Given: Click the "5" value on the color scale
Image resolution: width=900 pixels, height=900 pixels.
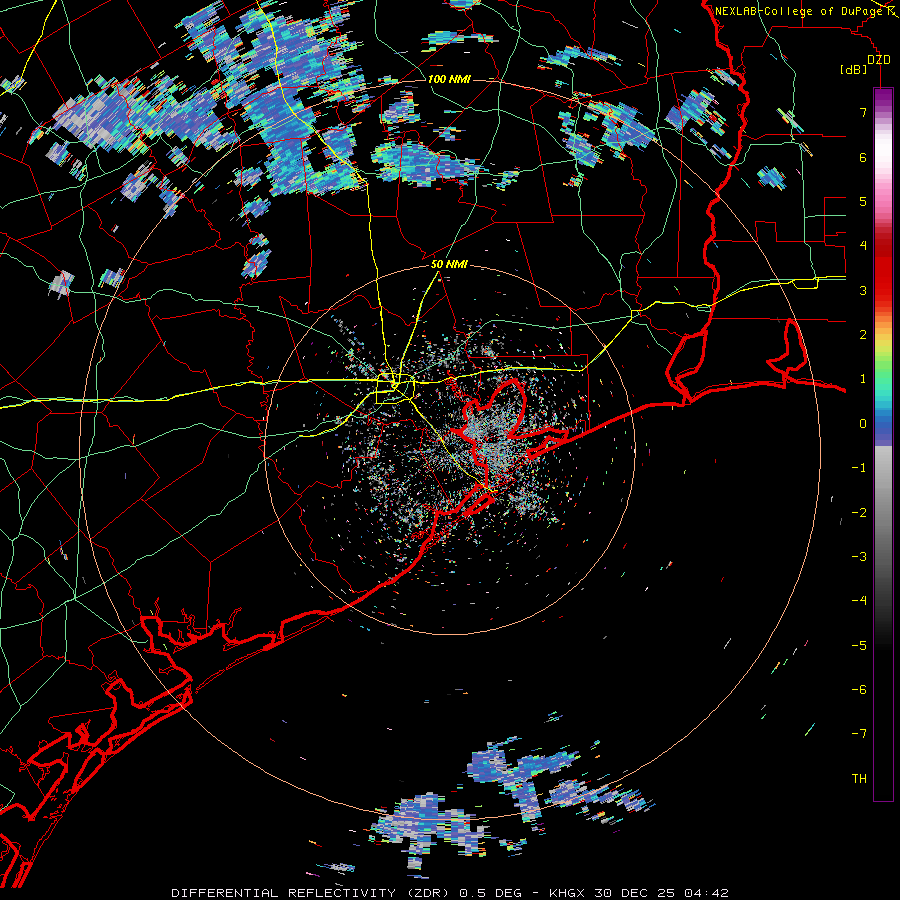Looking at the screenshot, I should coord(862,201).
